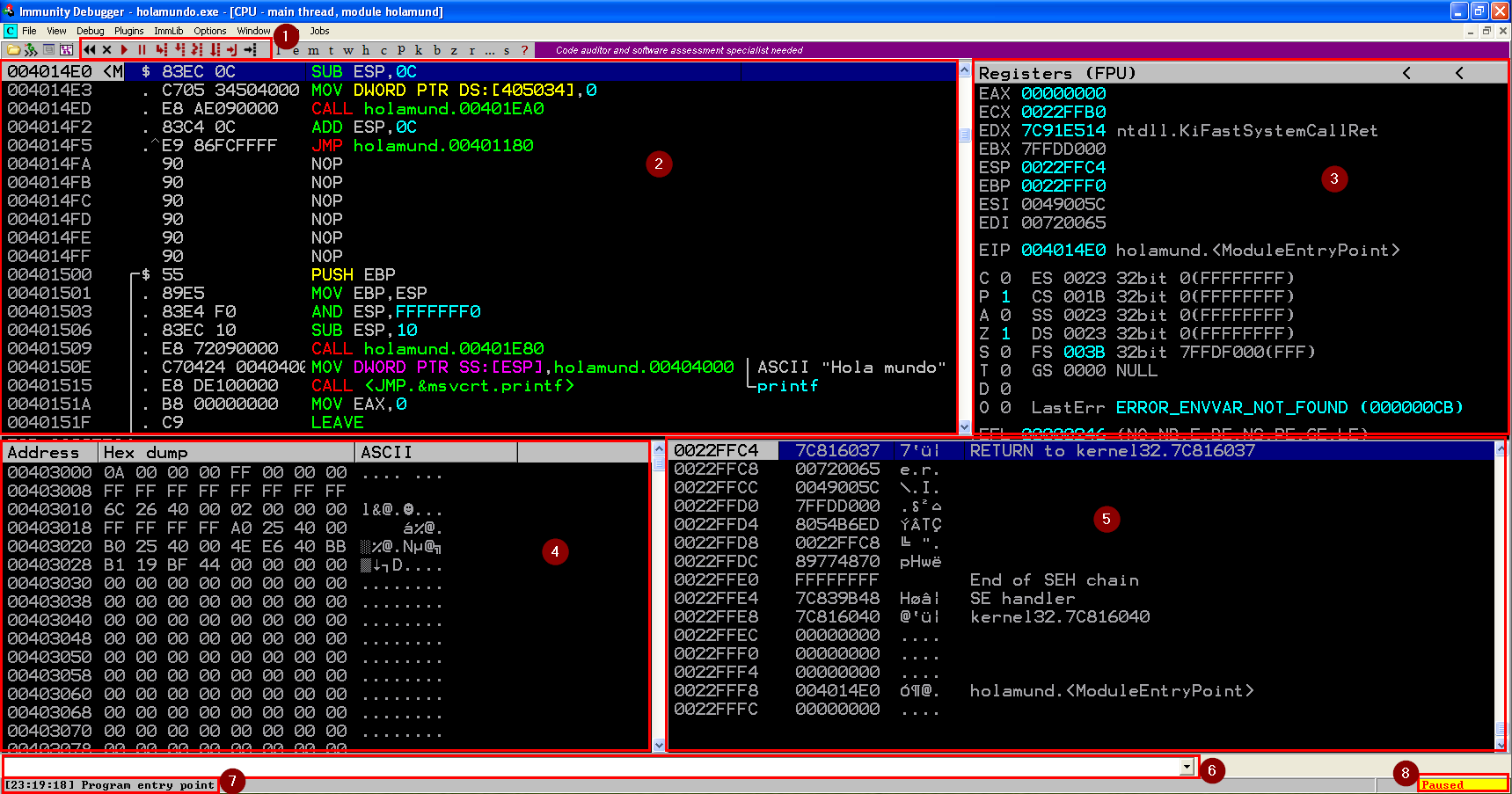Open breakpoints window with 'b' button
The image size is (1512, 794).
(x=437, y=50)
